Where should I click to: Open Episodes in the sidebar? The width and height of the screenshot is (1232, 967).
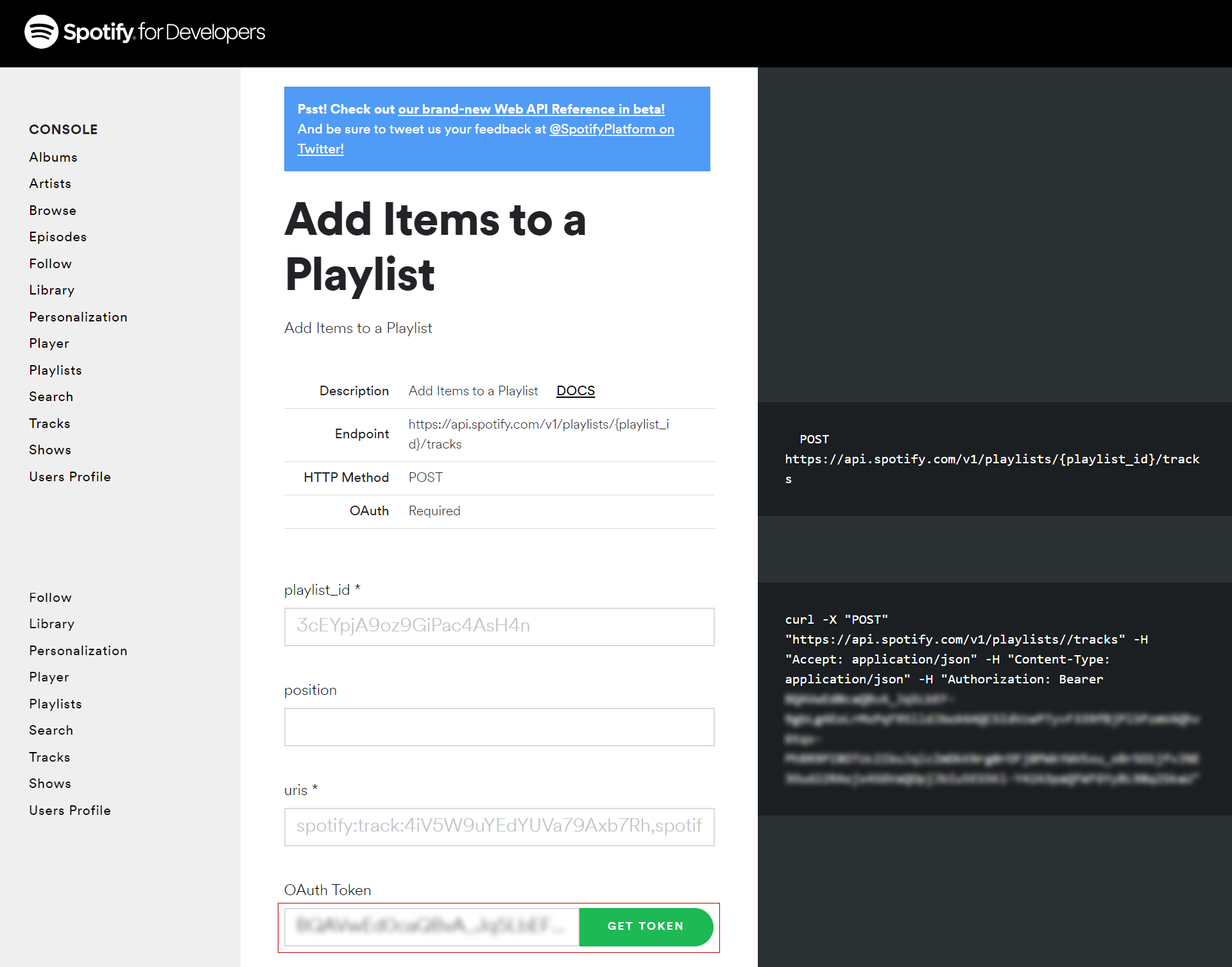(x=58, y=237)
